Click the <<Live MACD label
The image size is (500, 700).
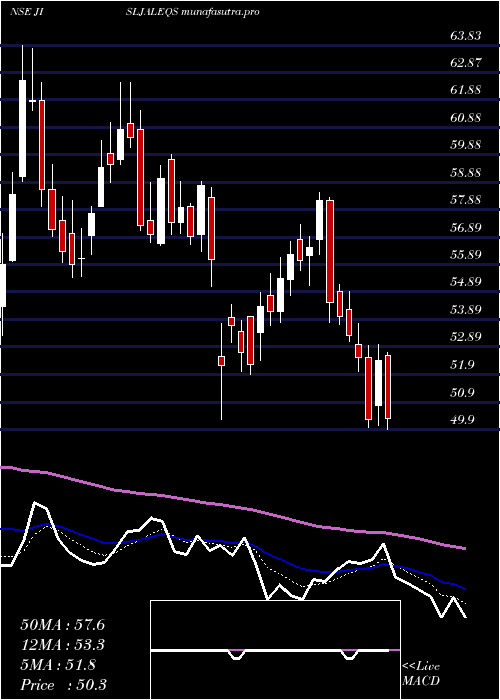421,674
